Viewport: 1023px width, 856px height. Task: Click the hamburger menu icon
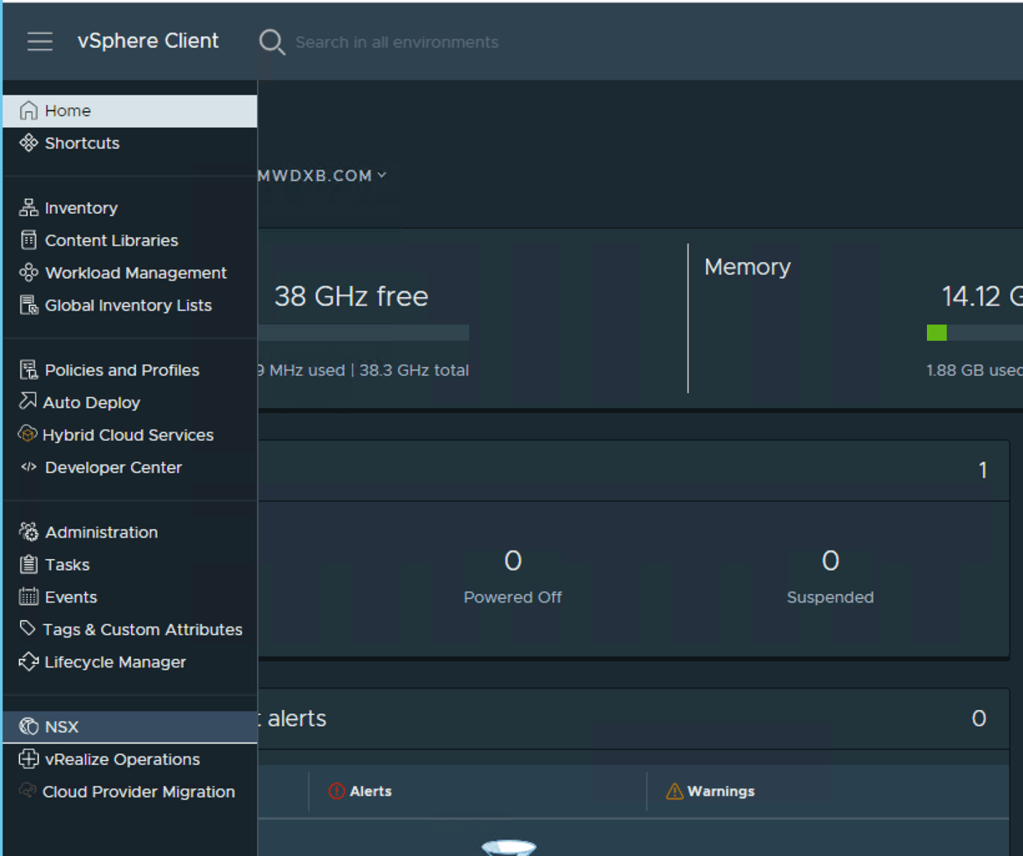pyautogui.click(x=40, y=41)
